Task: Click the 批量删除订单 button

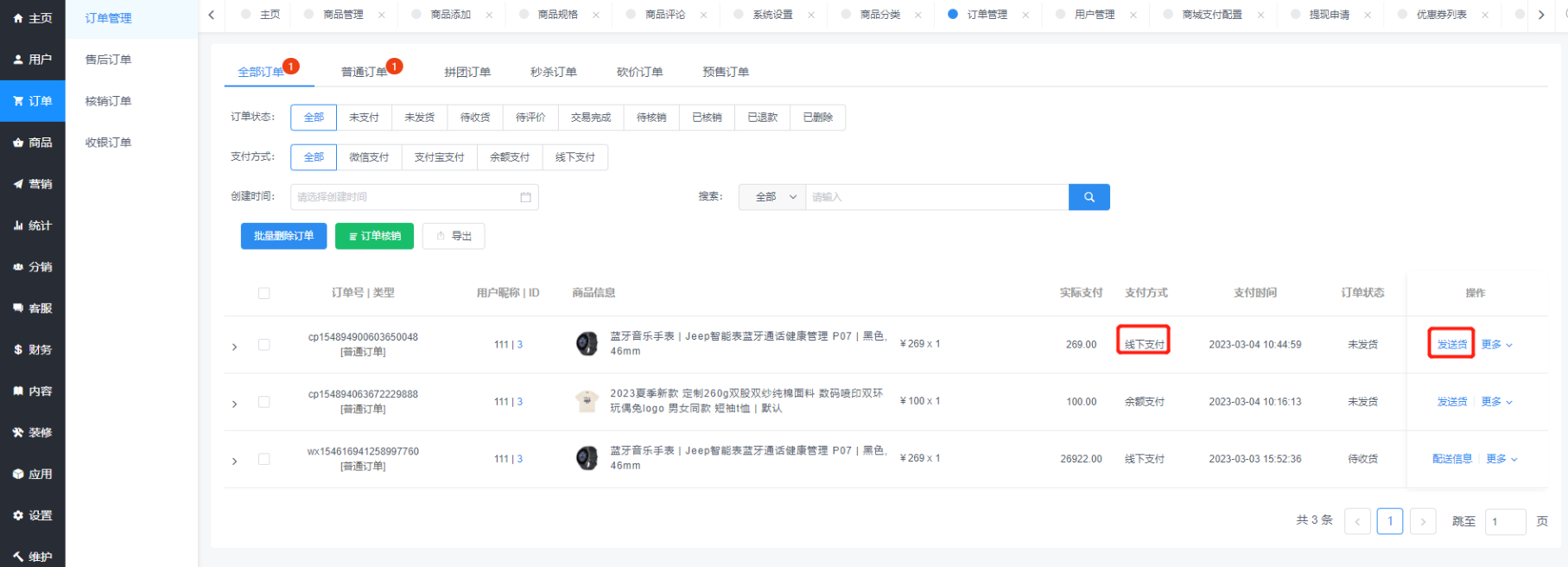Action: tap(283, 236)
